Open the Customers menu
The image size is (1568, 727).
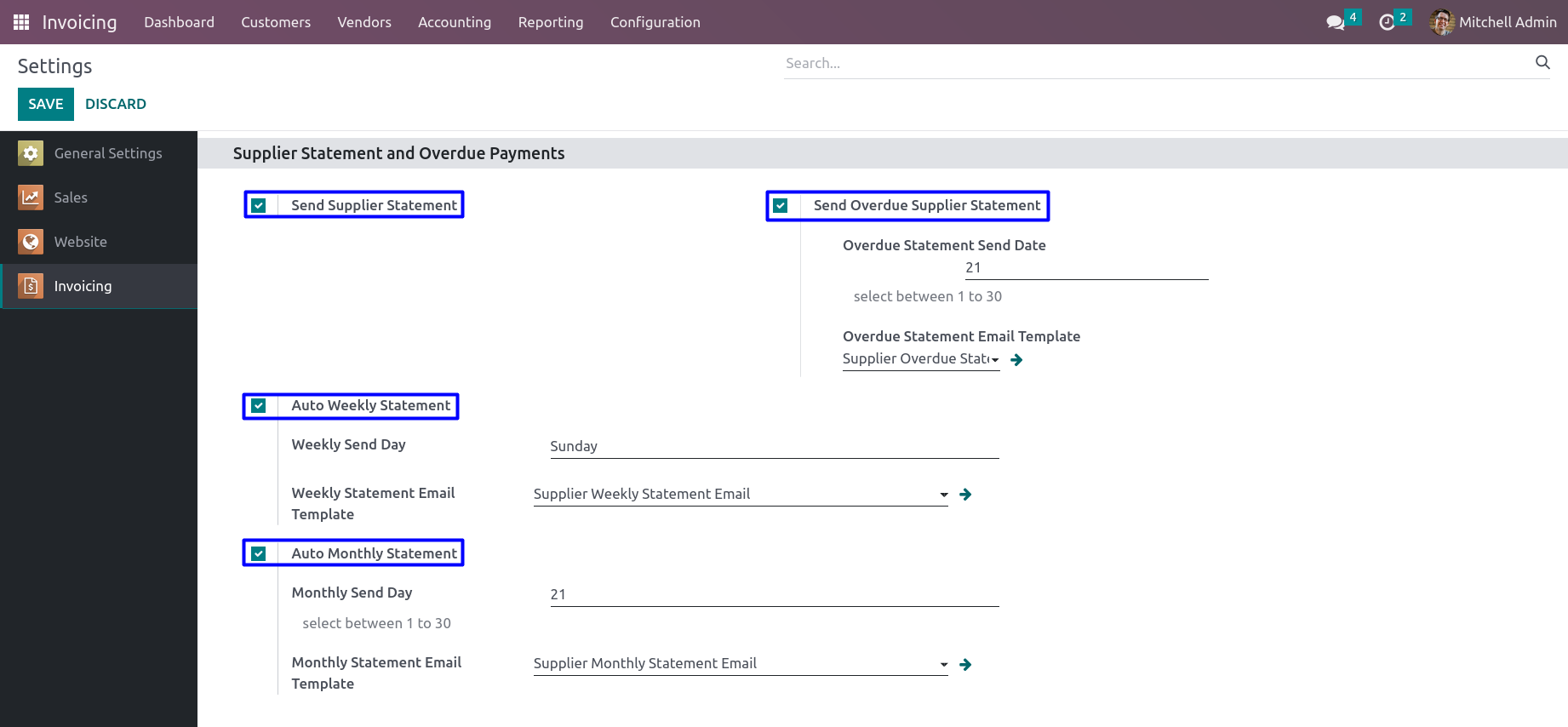click(x=276, y=22)
